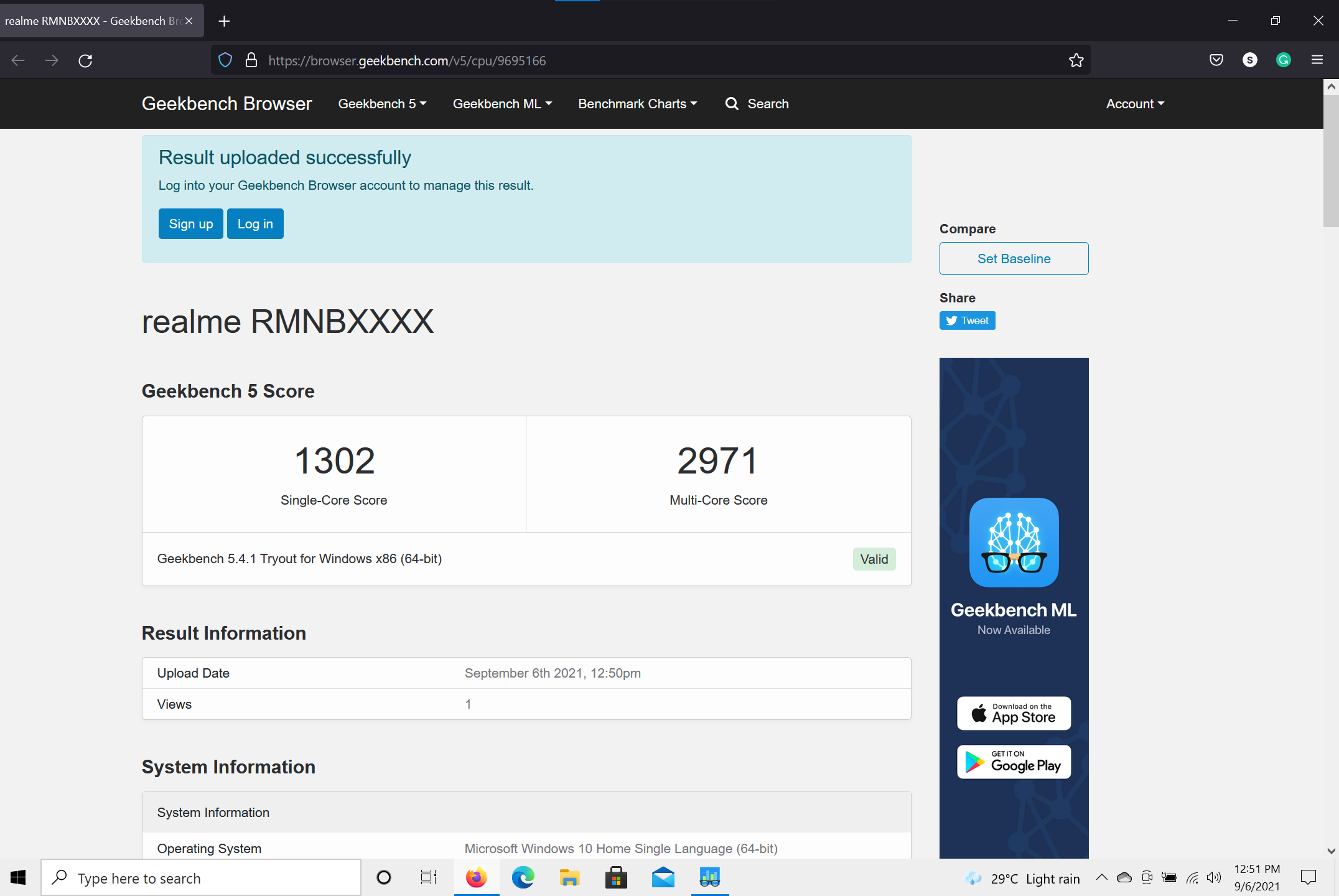Close the realme RMNBXXXX tab
1339x896 pixels.
tap(189, 21)
